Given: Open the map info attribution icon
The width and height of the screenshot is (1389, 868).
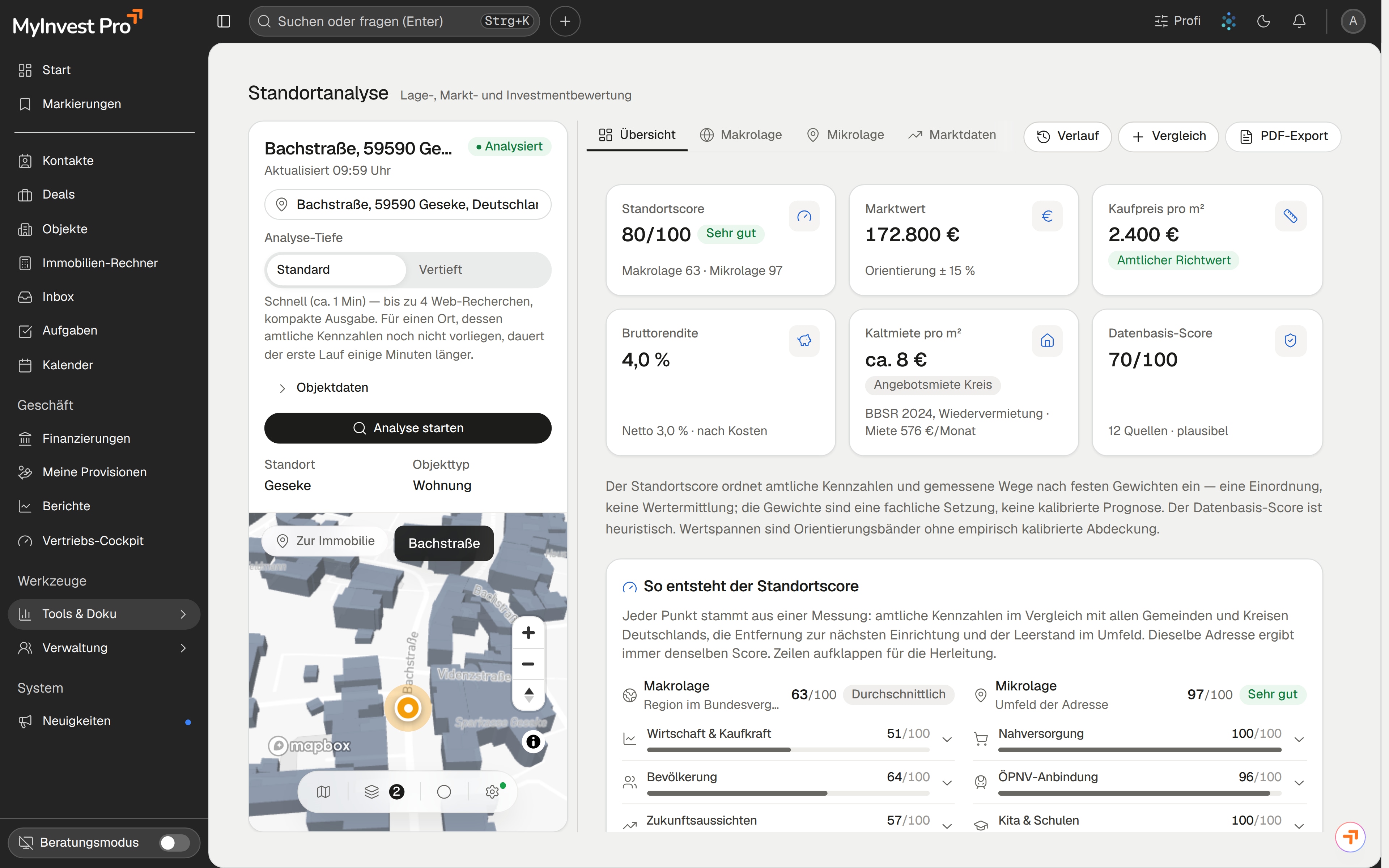Looking at the screenshot, I should pyautogui.click(x=533, y=742).
